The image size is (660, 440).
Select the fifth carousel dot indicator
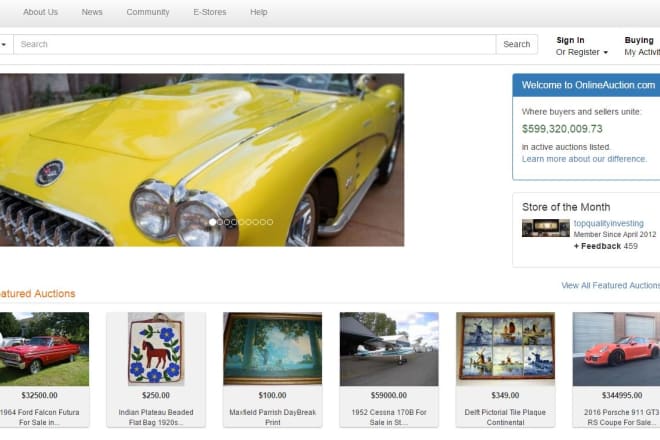[x=241, y=222]
